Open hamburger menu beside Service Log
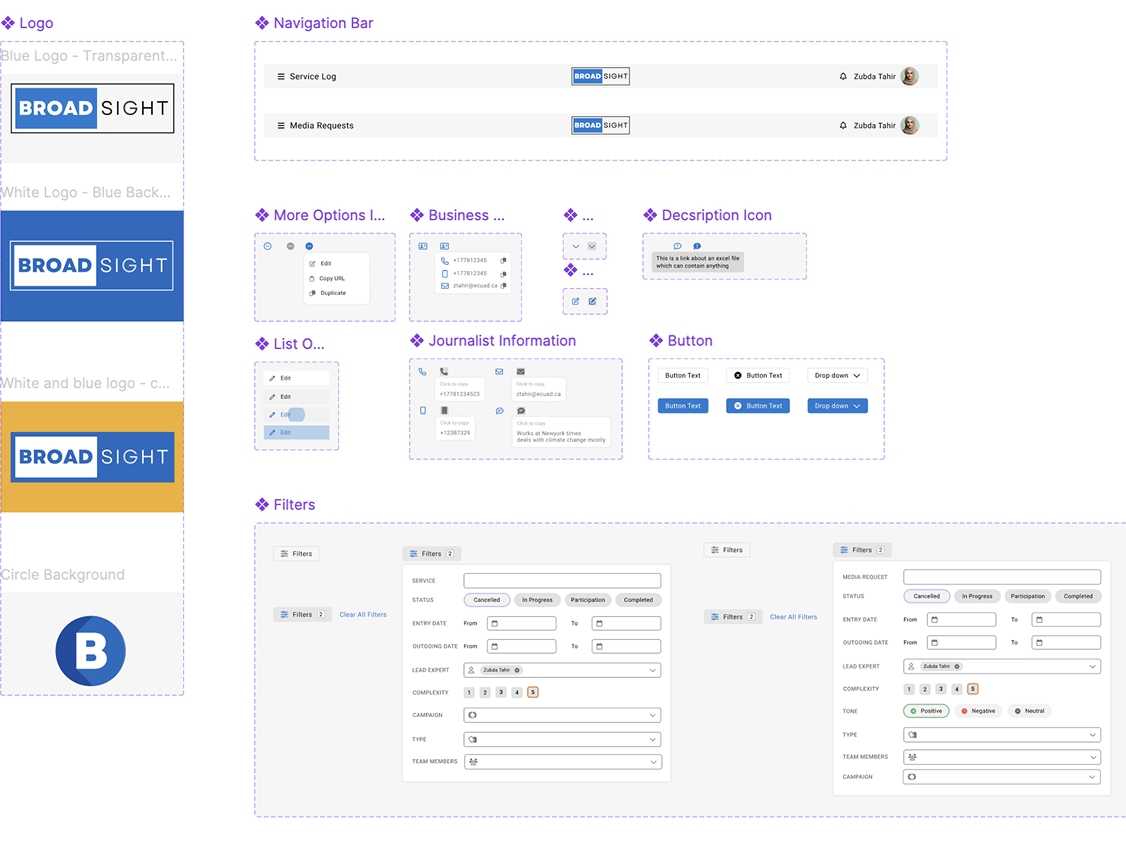The width and height of the screenshot is (1126, 843). (x=281, y=76)
